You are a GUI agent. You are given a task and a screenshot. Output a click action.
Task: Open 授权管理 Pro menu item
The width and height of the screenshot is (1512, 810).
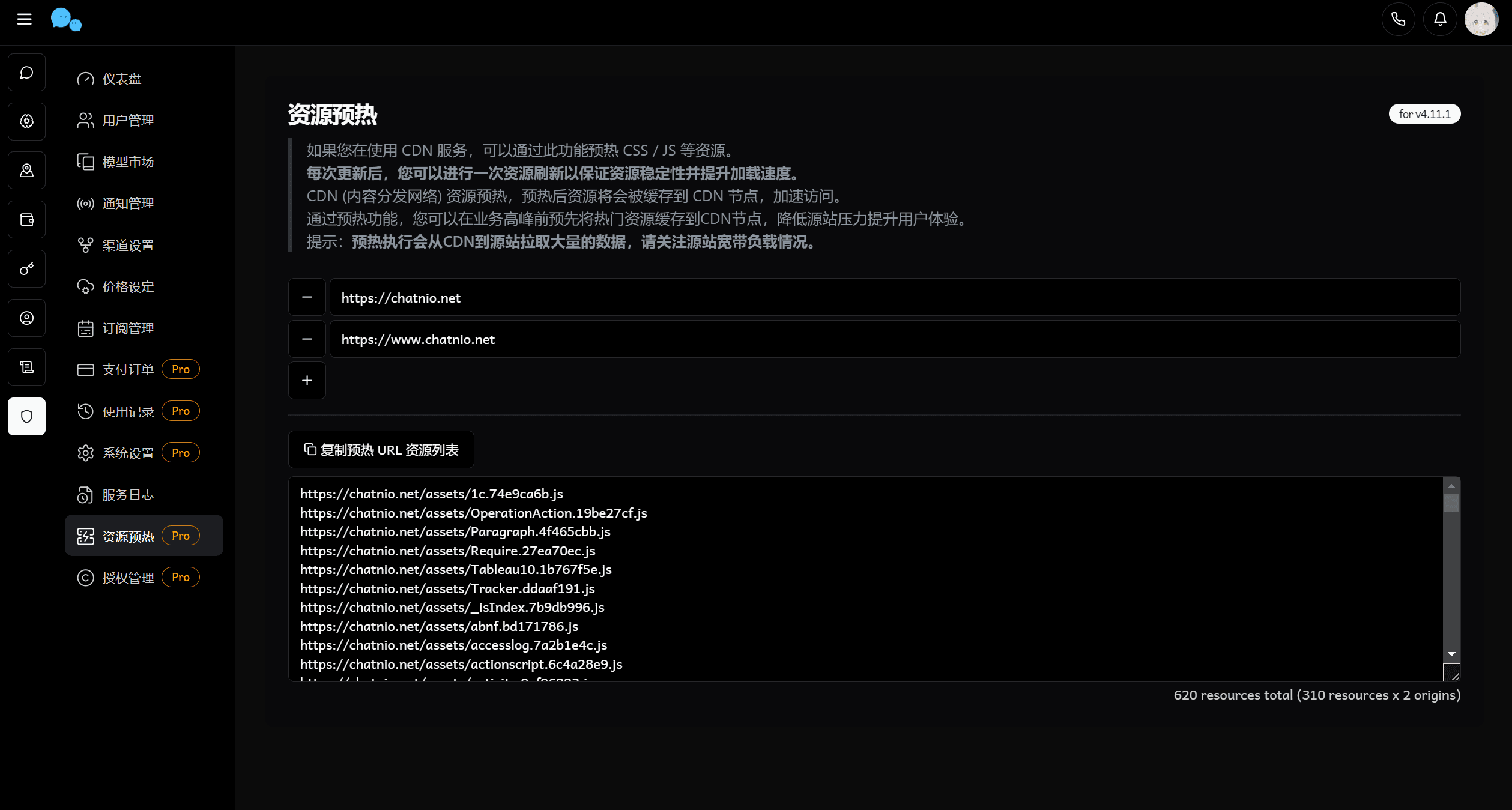point(144,577)
